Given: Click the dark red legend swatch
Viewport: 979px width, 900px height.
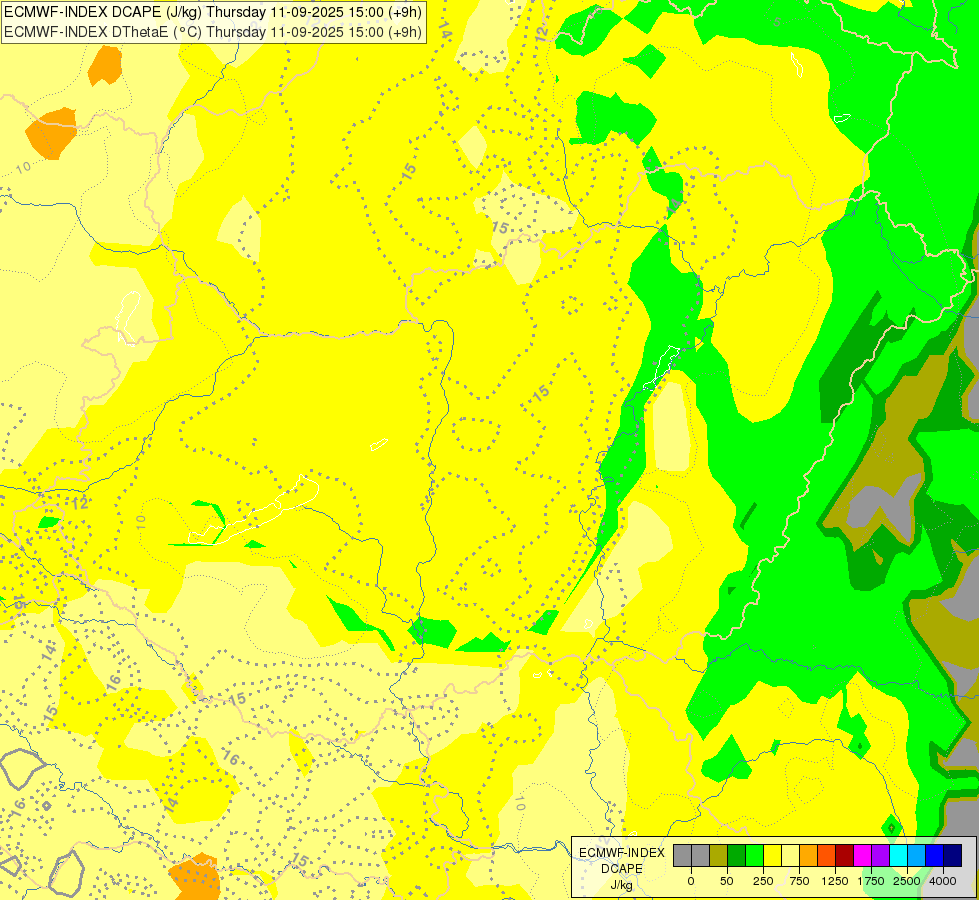Looking at the screenshot, I should point(844,855).
